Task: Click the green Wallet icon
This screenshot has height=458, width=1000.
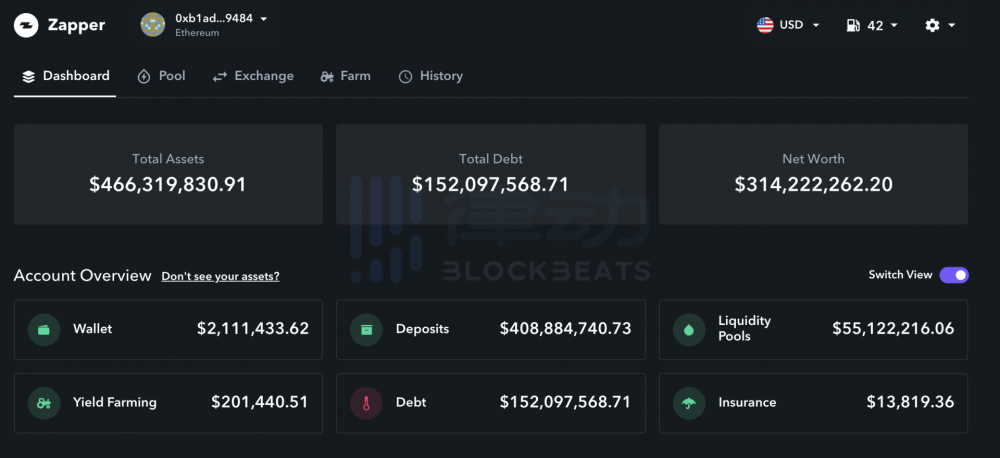Action: (x=44, y=329)
